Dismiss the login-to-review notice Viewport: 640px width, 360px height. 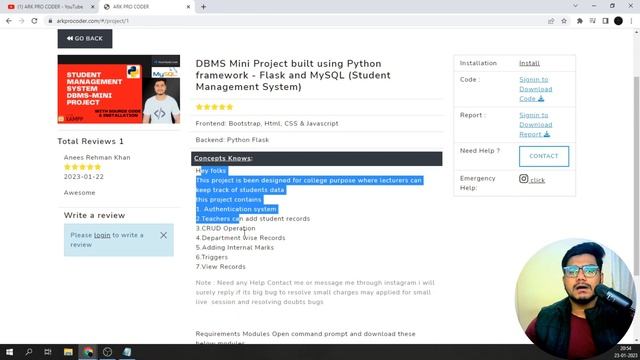tap(163, 236)
